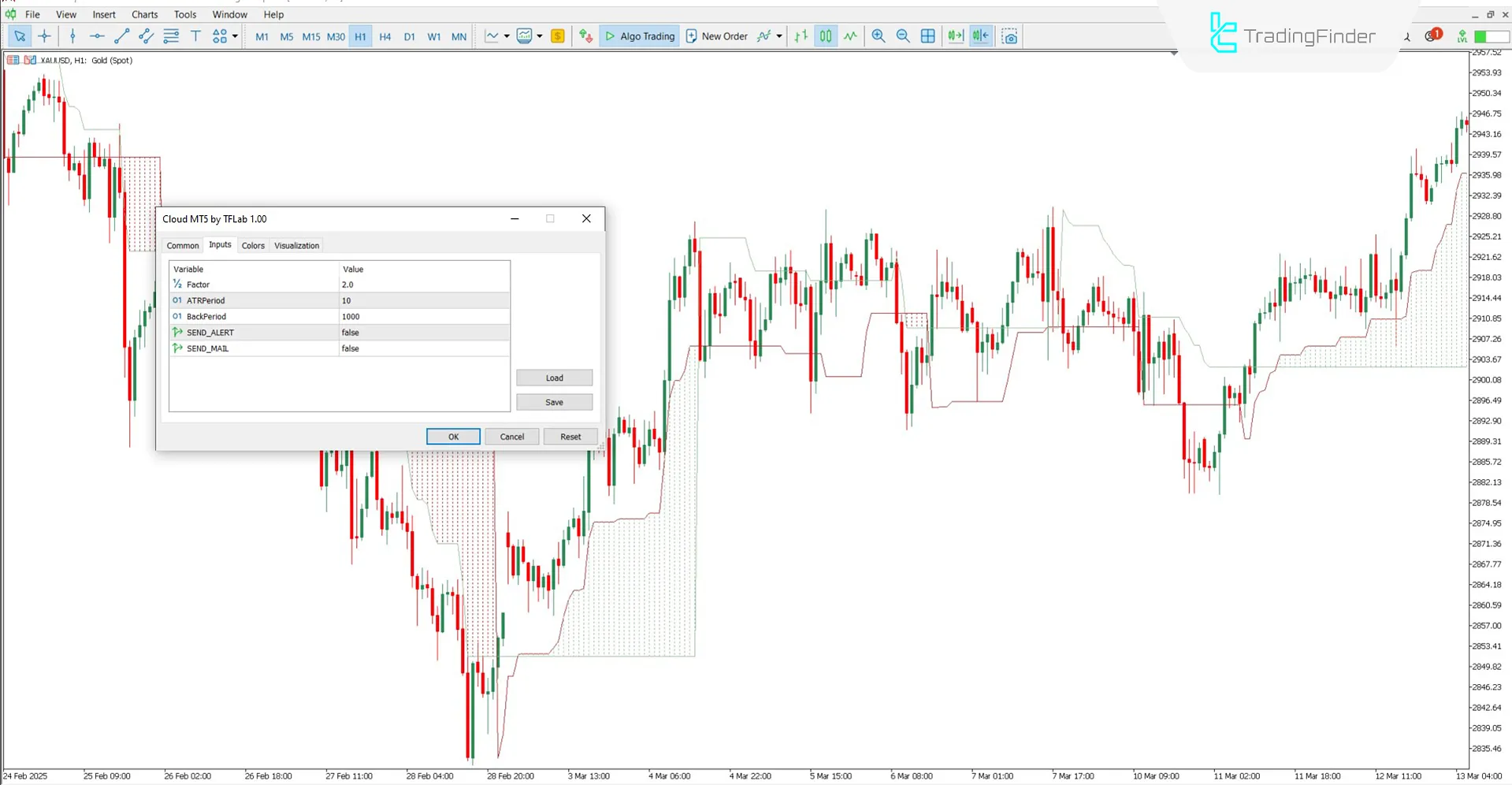Select the horizontal line tool
Screen dimensions: 1512x785
click(x=97, y=36)
